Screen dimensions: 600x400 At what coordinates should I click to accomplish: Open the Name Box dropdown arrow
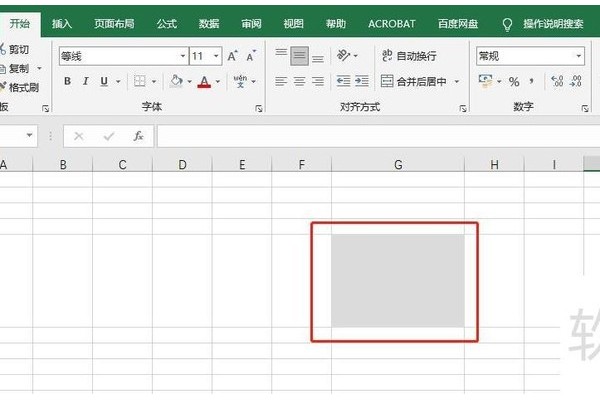(x=29, y=135)
